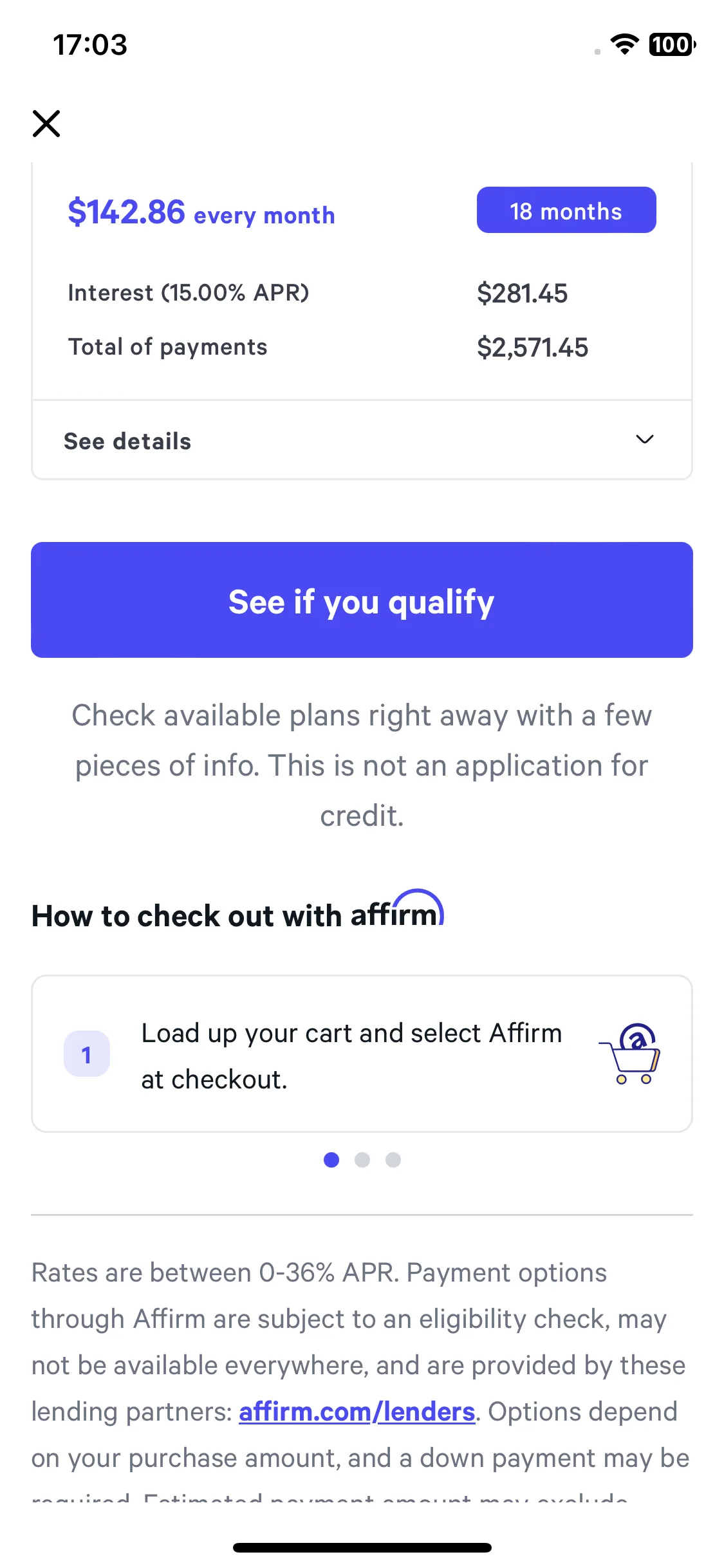Tap the $142.86 every month amount

coord(201,212)
